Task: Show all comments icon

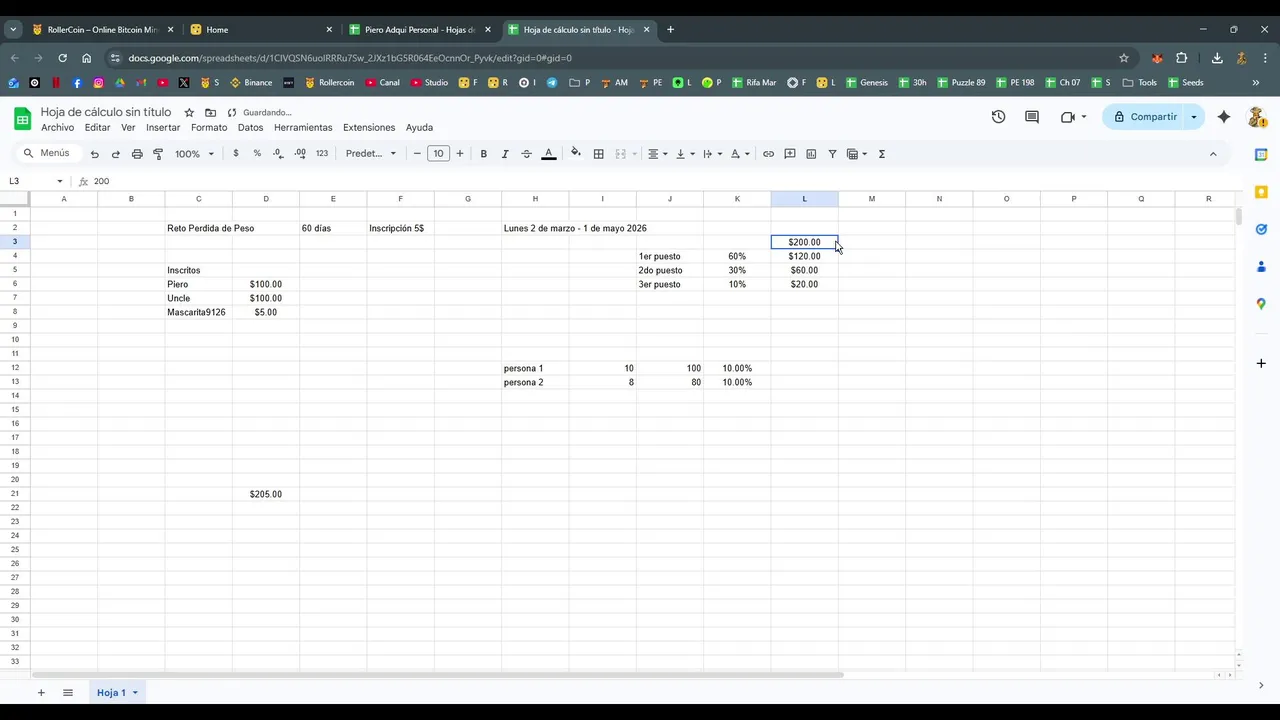Action: 1032,117
